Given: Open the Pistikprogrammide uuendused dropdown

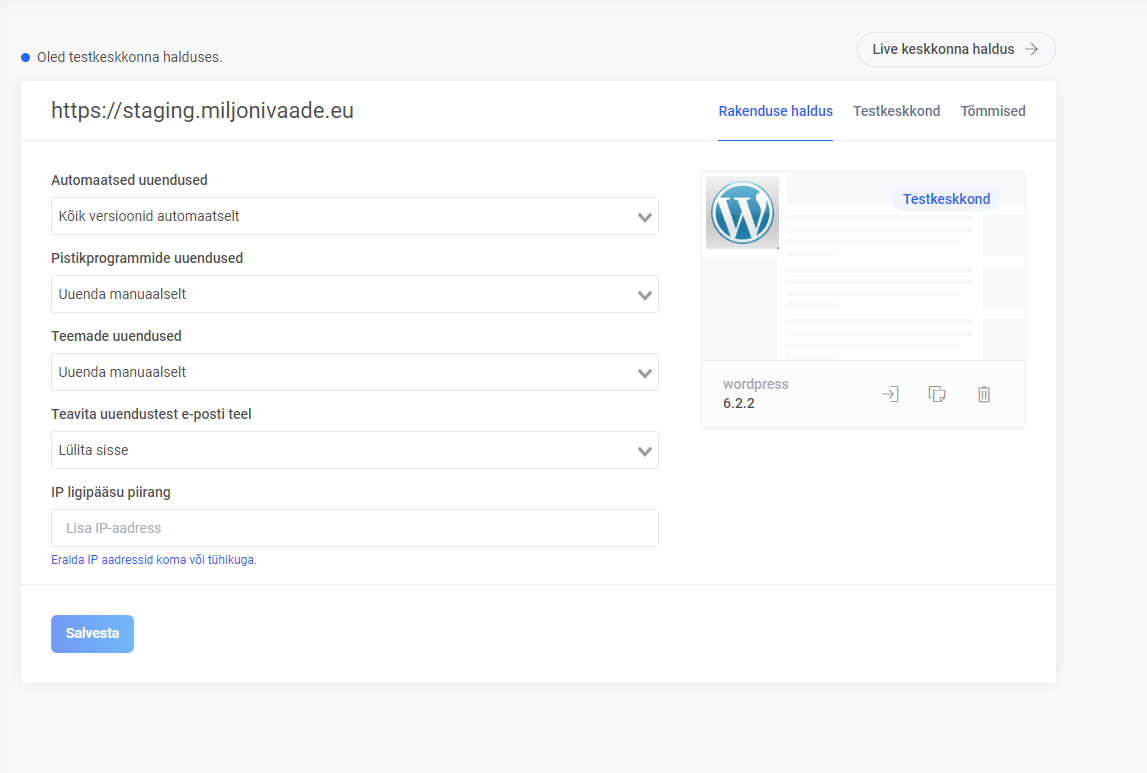Looking at the screenshot, I should pos(354,294).
